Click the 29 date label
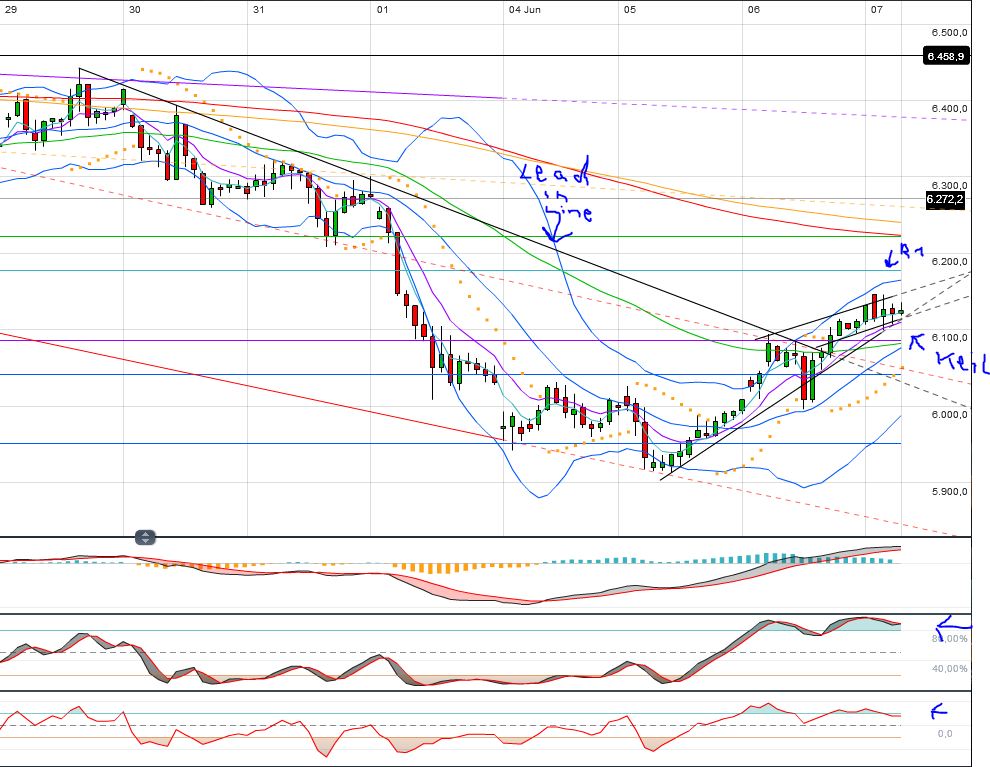Screen dimensions: 990x767 click(x=11, y=9)
